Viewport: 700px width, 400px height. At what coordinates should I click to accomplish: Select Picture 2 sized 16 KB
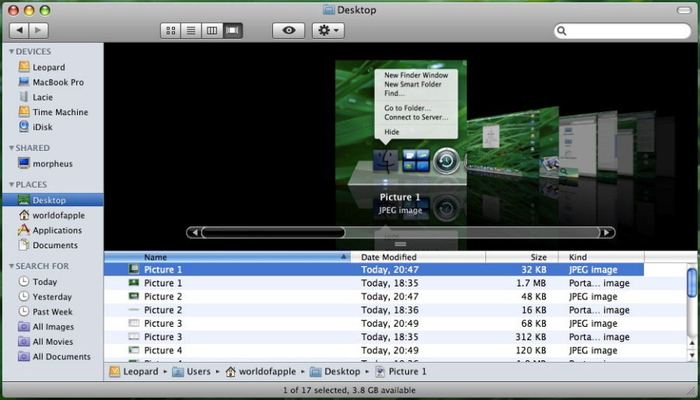point(374,310)
